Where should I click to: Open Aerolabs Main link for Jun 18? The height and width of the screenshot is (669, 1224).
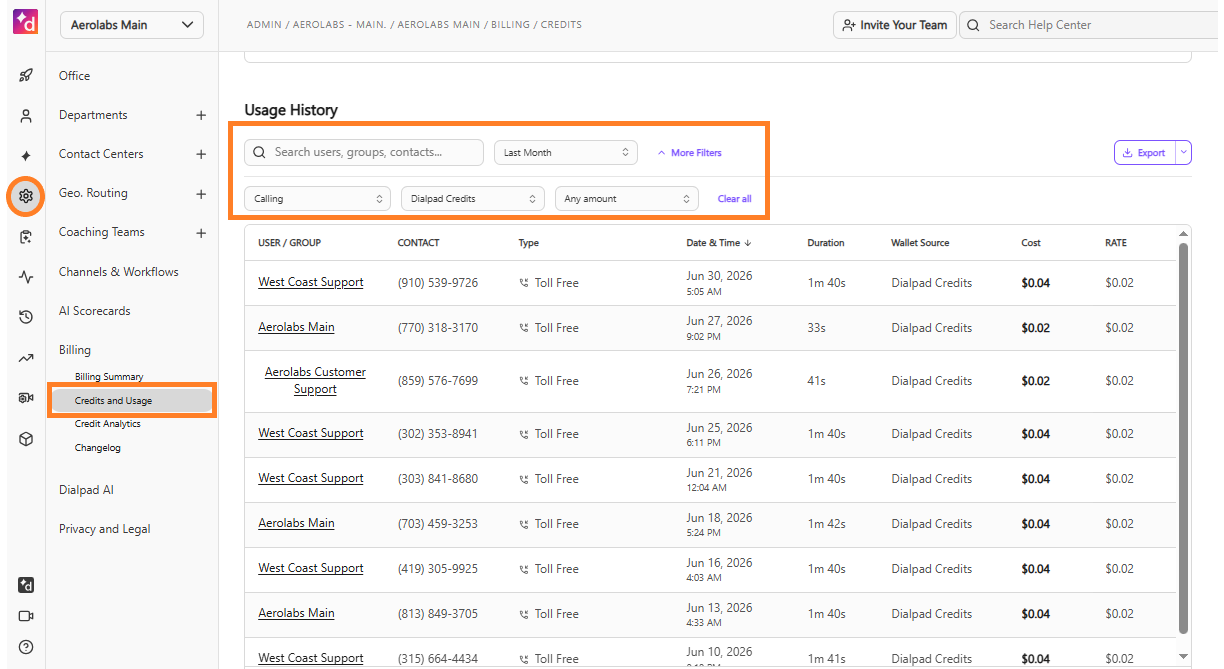[x=296, y=523]
